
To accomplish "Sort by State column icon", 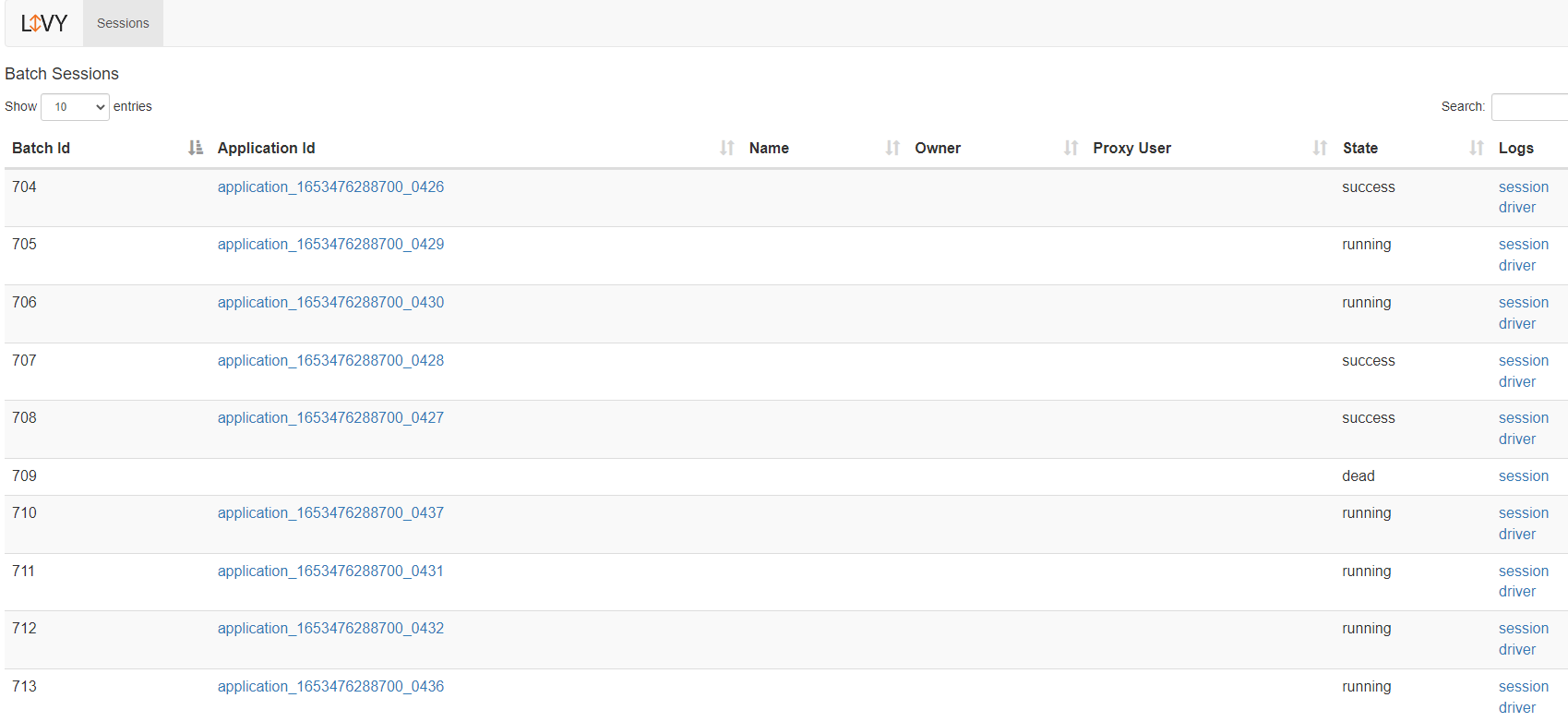I will 1476,148.
